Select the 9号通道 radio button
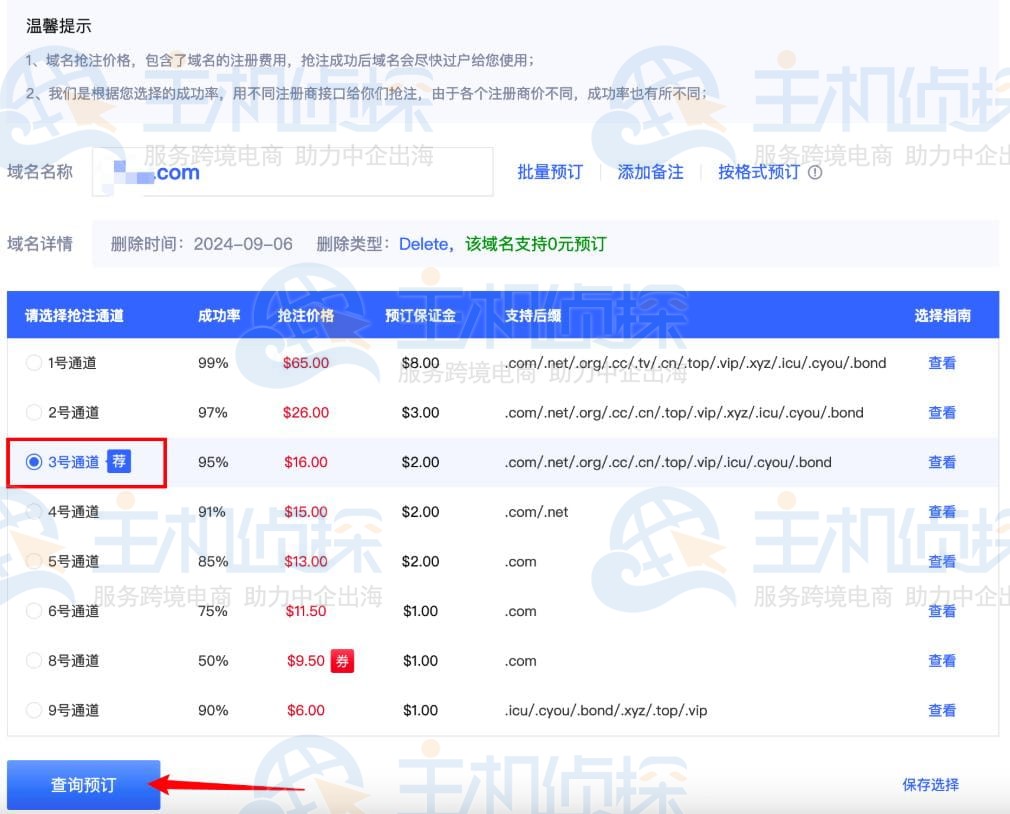Image resolution: width=1010 pixels, height=814 pixels. point(34,710)
